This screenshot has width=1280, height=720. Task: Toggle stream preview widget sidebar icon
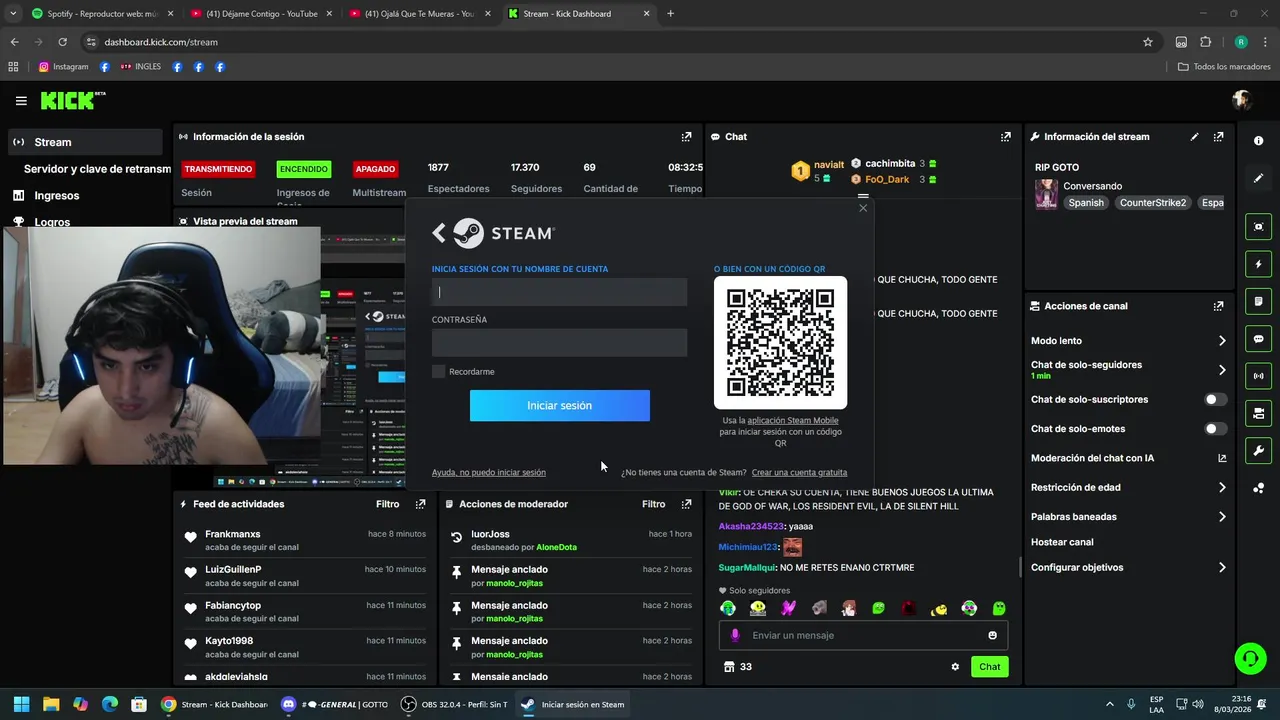(x=1258, y=227)
